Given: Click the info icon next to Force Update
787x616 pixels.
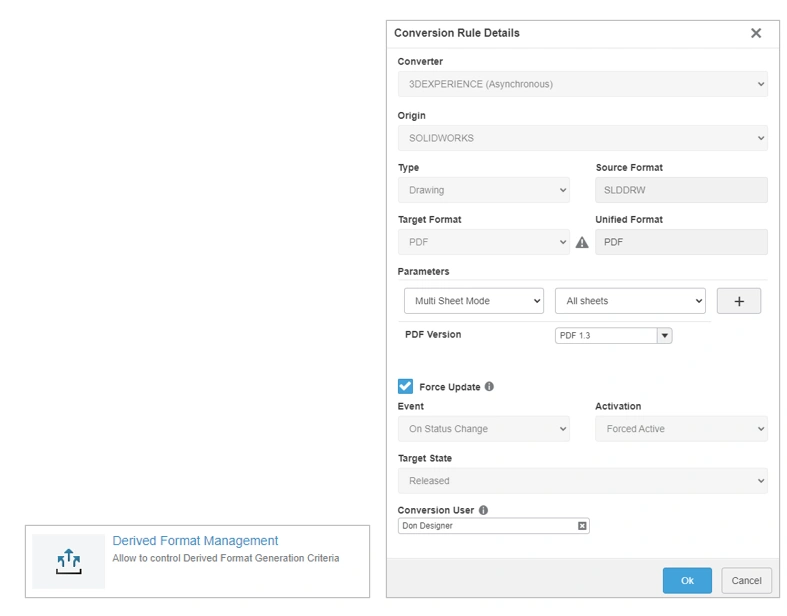Looking at the screenshot, I should [489, 387].
